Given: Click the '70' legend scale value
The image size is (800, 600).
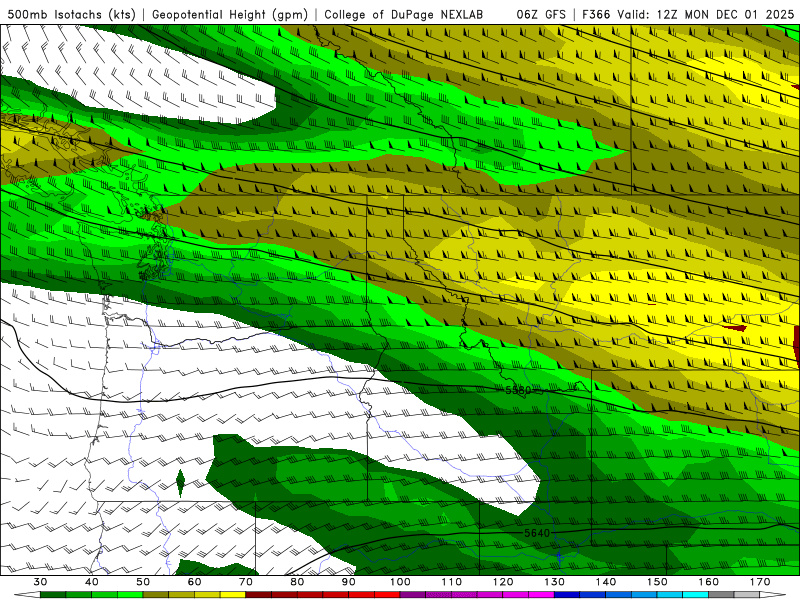Looking at the screenshot, I should pyautogui.click(x=246, y=582).
